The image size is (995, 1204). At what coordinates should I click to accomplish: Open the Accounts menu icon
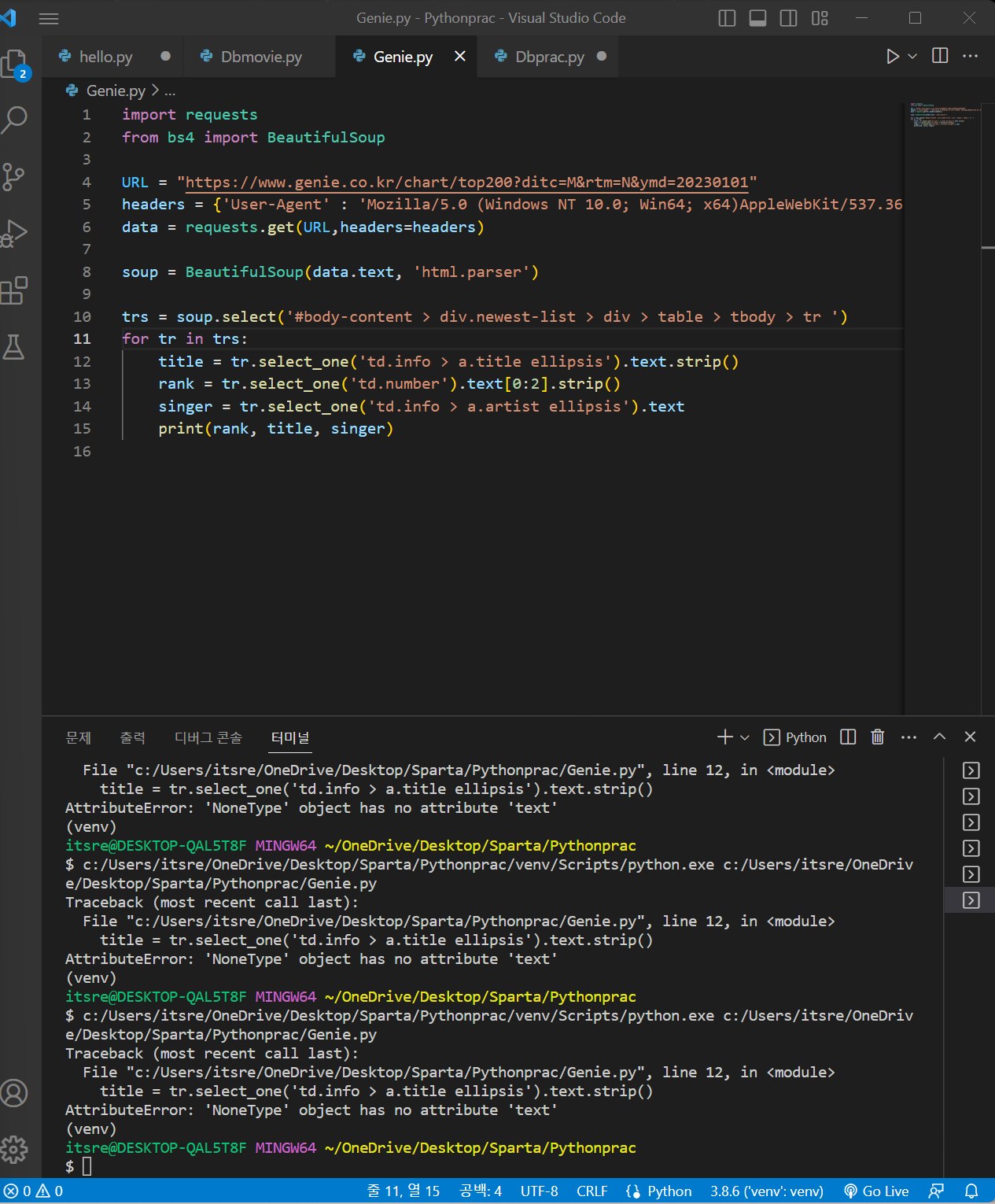pos(15,1093)
